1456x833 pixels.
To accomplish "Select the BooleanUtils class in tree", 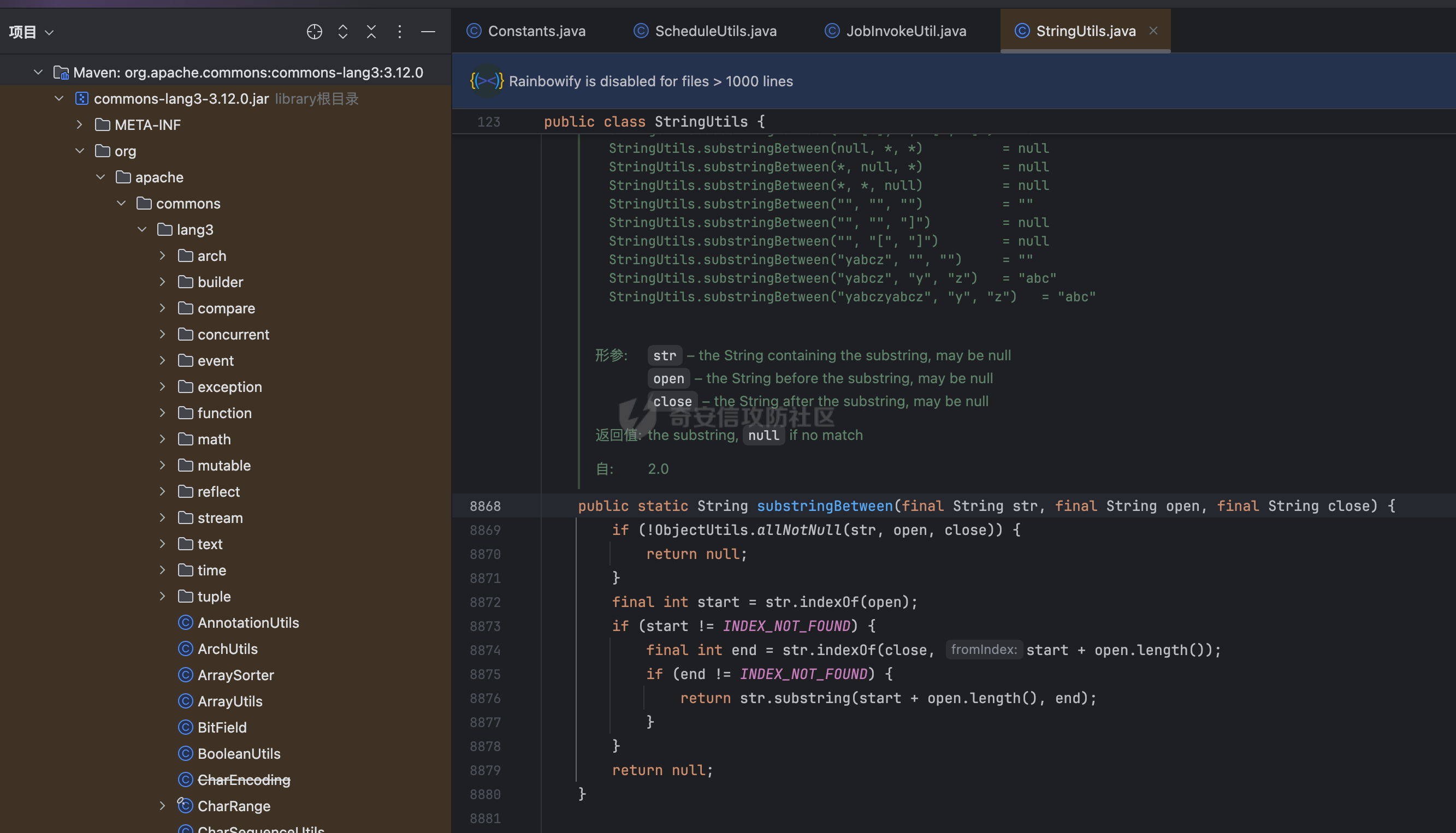I will point(239,753).
